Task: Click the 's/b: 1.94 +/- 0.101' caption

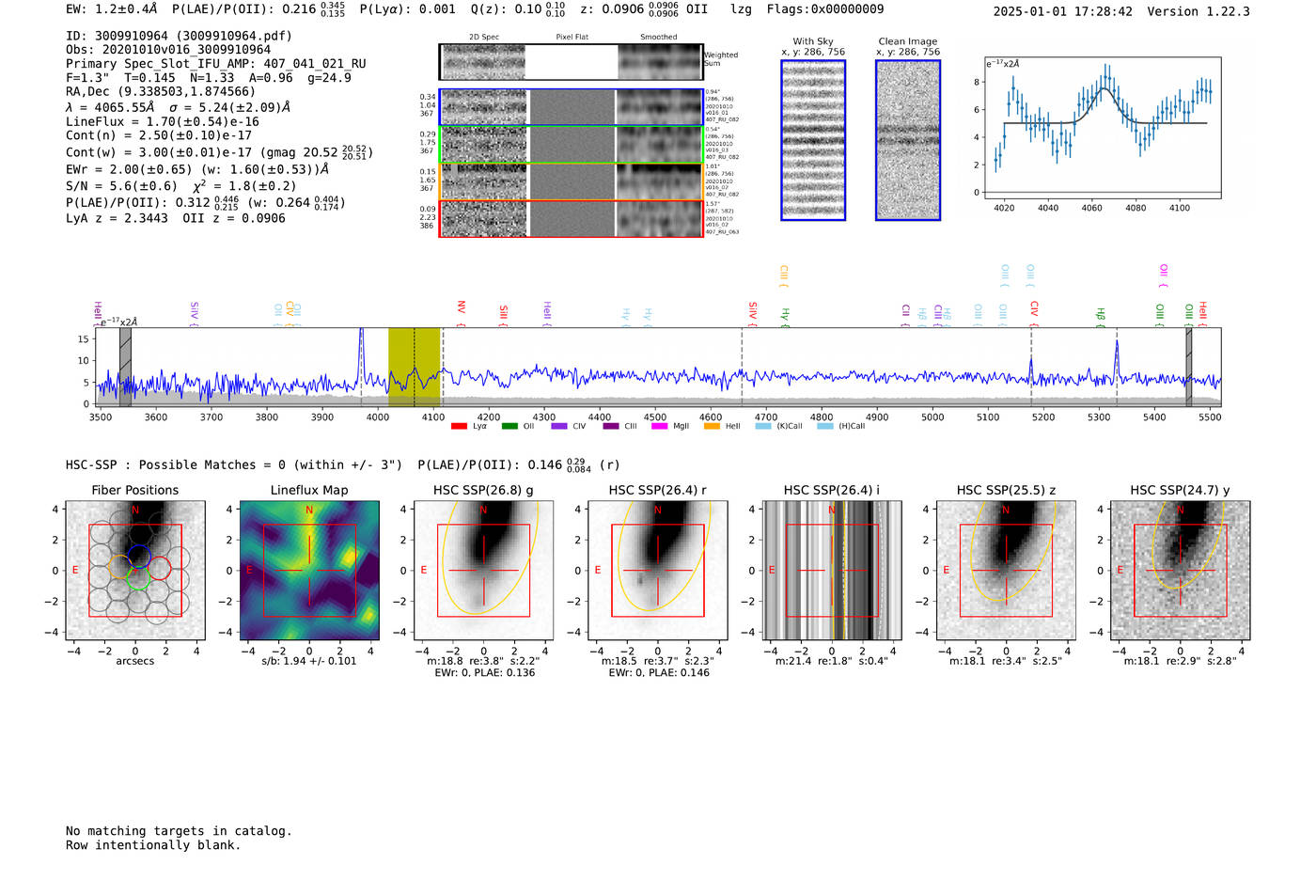Action: tap(309, 661)
